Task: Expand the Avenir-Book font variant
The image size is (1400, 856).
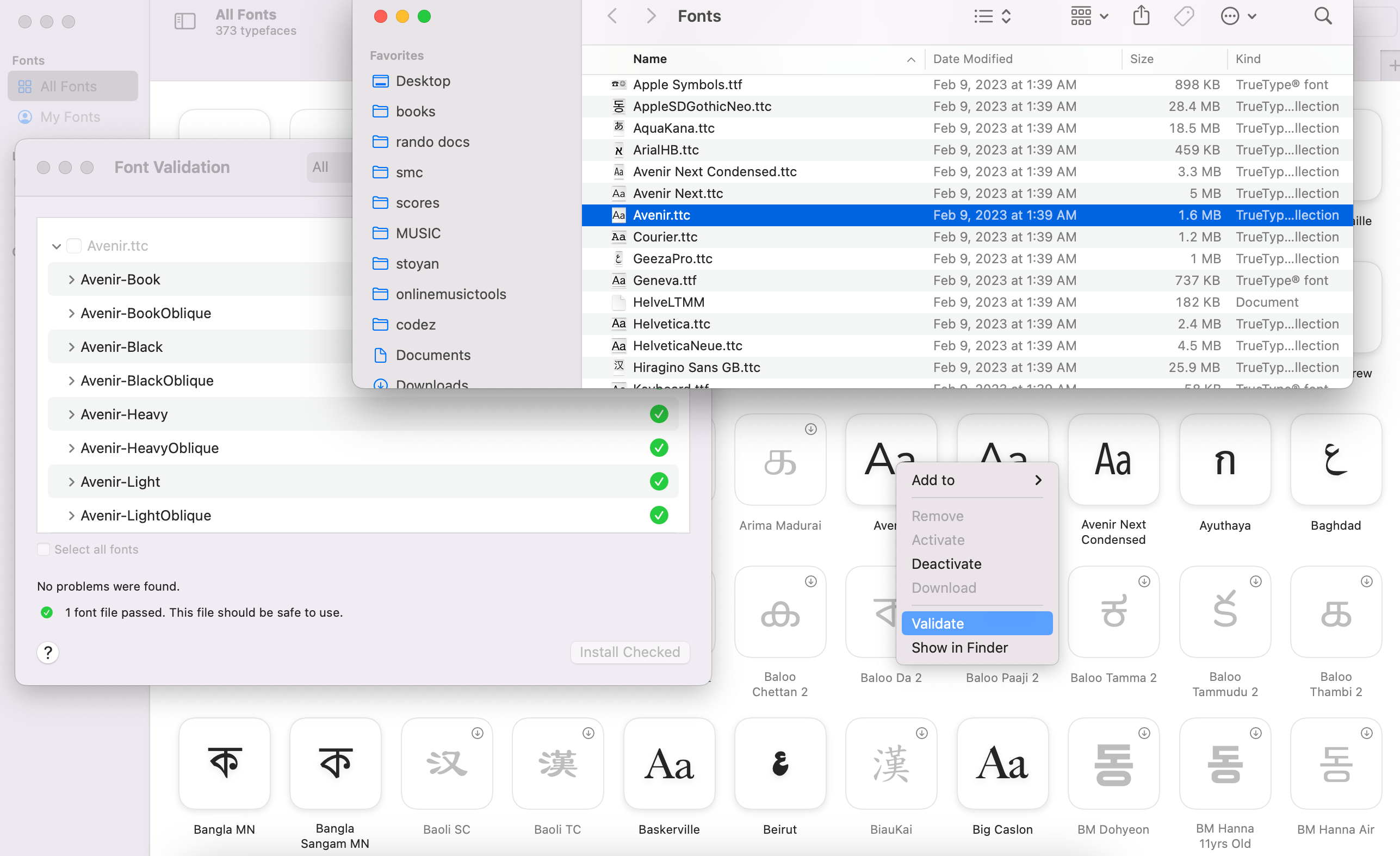Action: (x=70, y=279)
